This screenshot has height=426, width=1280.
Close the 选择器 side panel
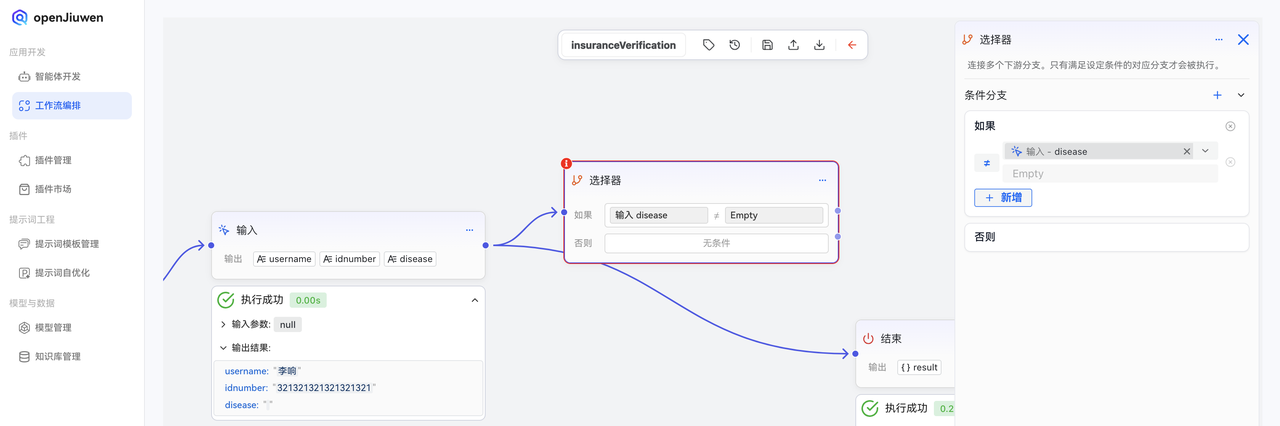[1243, 40]
